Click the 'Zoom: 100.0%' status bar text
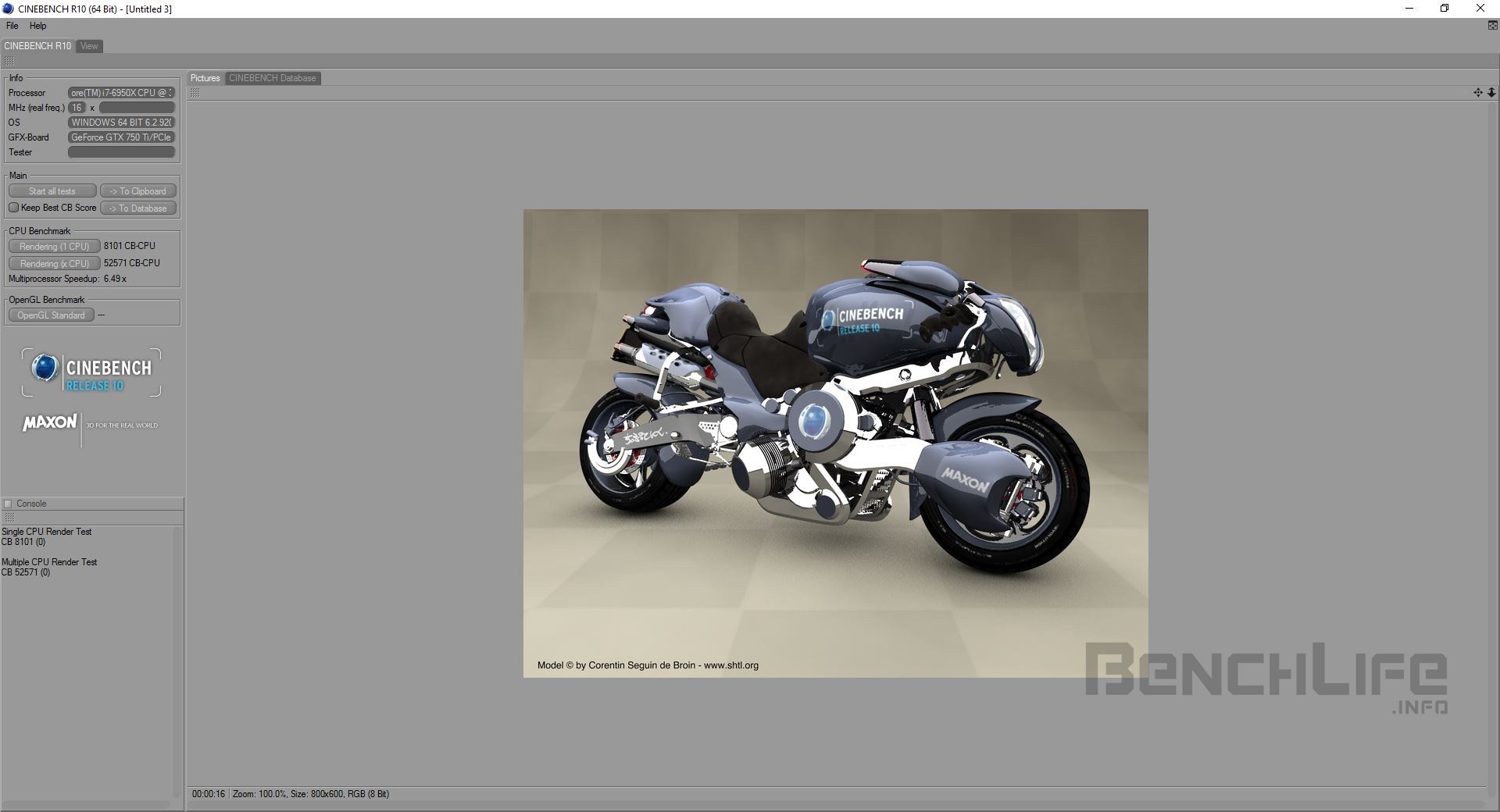The width and height of the screenshot is (1500, 812). [259, 794]
